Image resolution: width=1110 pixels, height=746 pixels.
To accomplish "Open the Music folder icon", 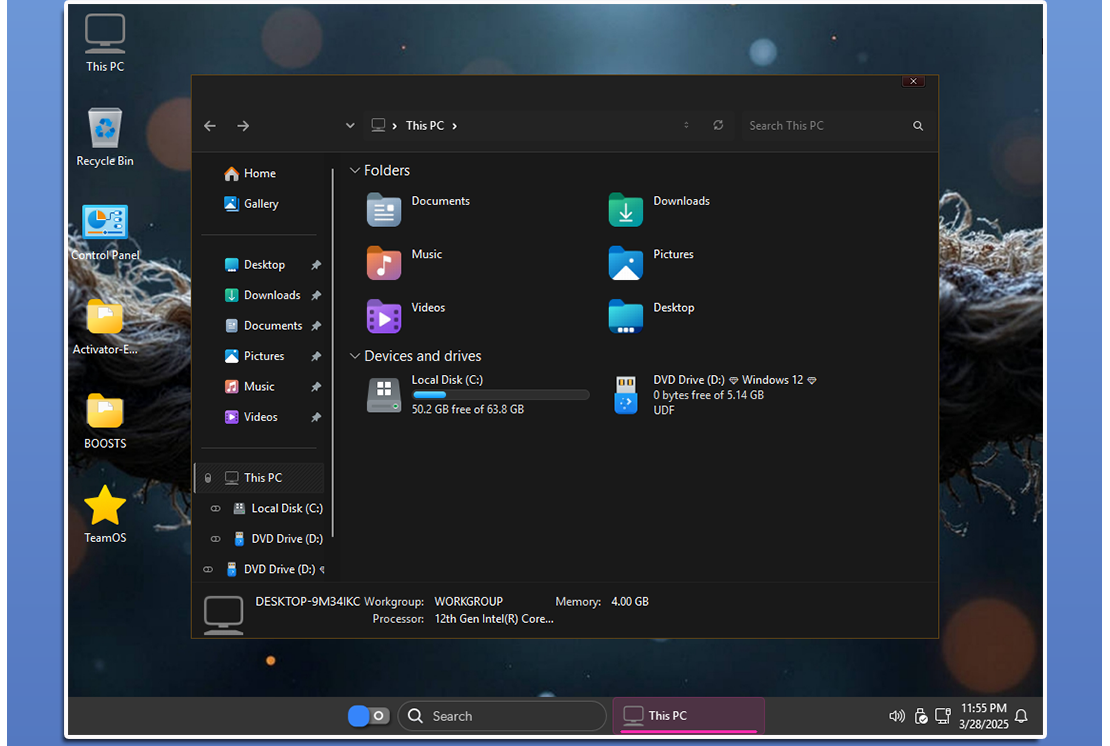I will point(384,263).
